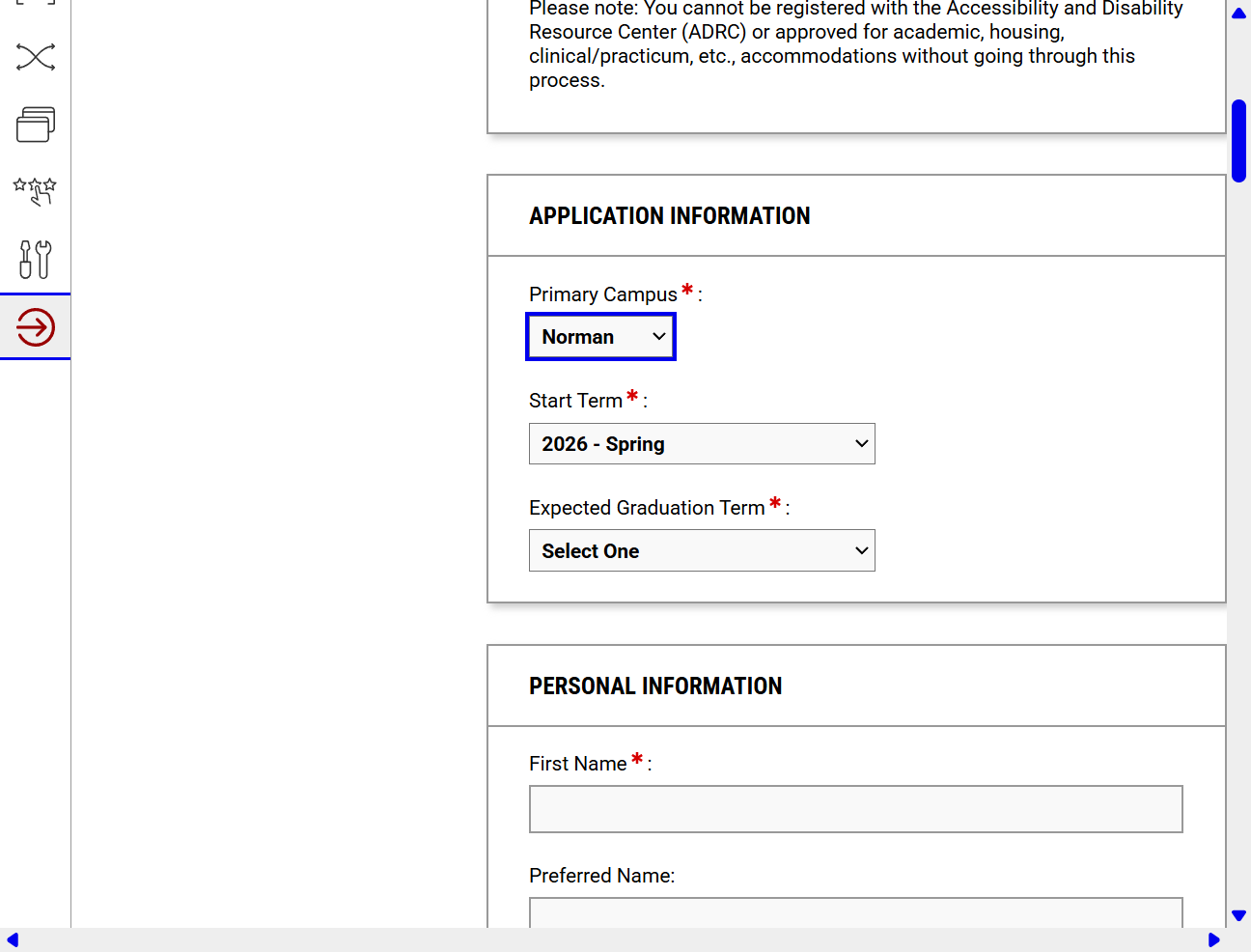
Task: Click the red circled arrow sign-in icon
Action: point(36,326)
